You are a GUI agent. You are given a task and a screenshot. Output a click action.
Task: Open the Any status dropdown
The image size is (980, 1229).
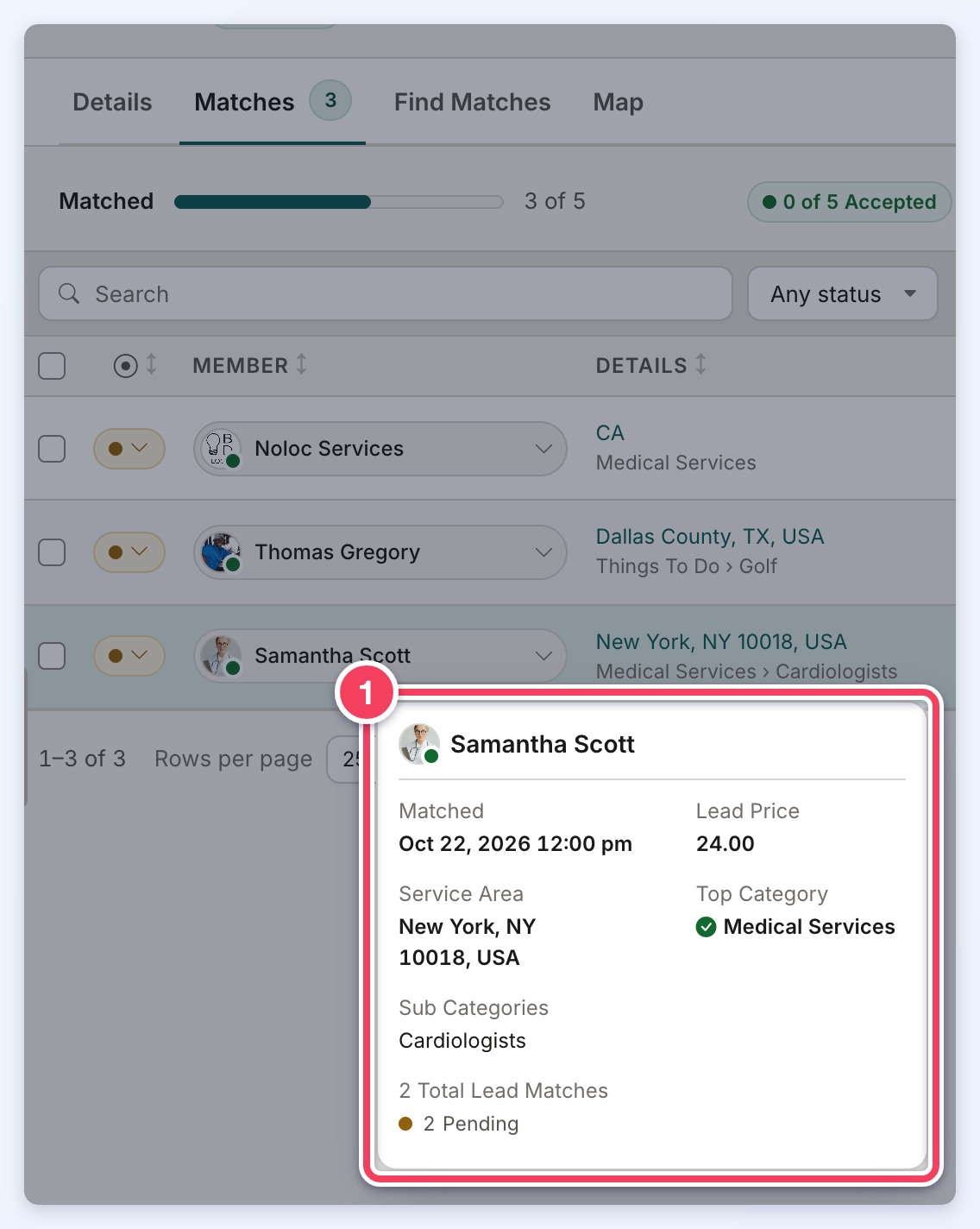842,293
